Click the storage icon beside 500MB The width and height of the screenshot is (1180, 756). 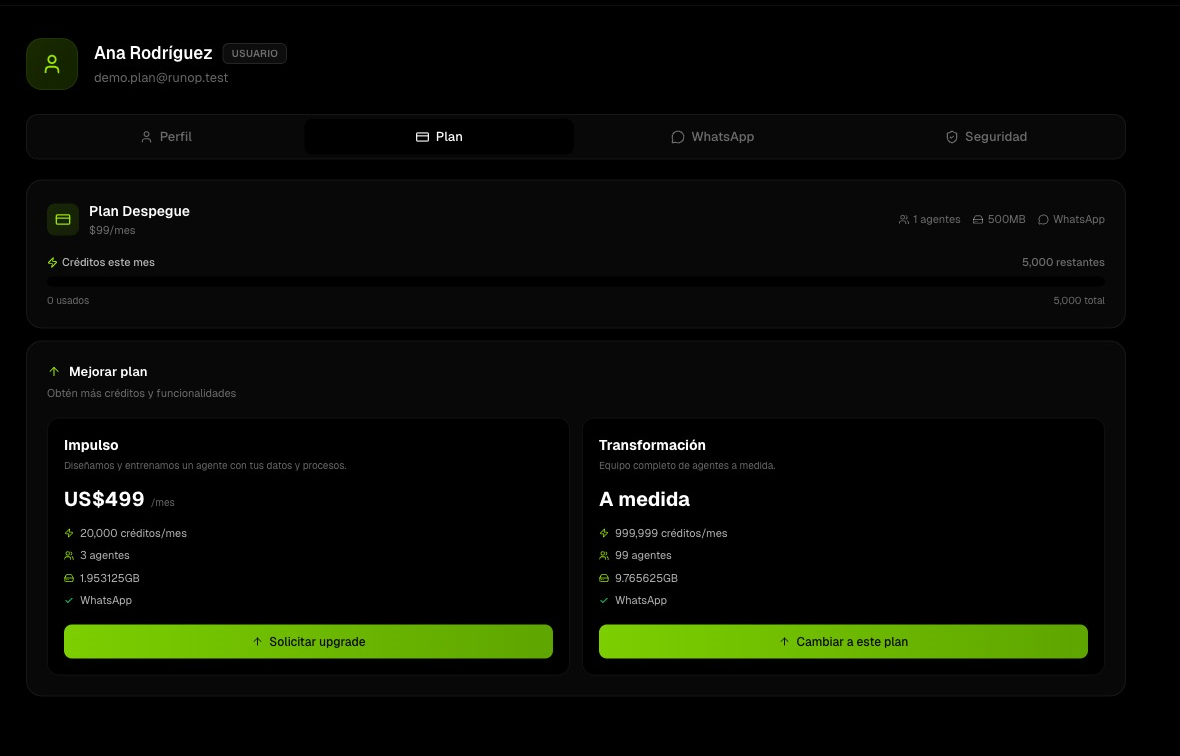click(x=978, y=220)
